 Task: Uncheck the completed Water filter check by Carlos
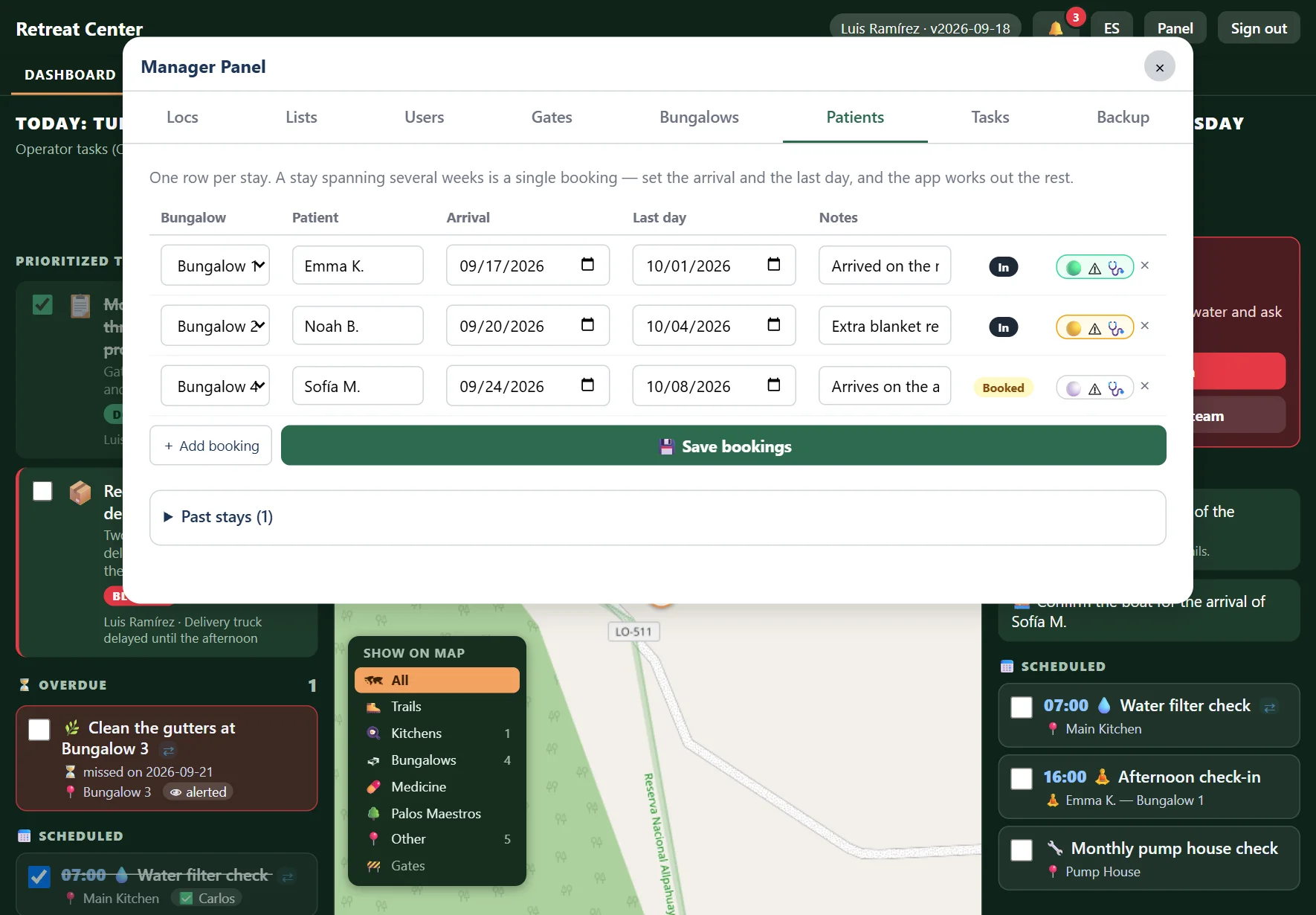click(39, 877)
